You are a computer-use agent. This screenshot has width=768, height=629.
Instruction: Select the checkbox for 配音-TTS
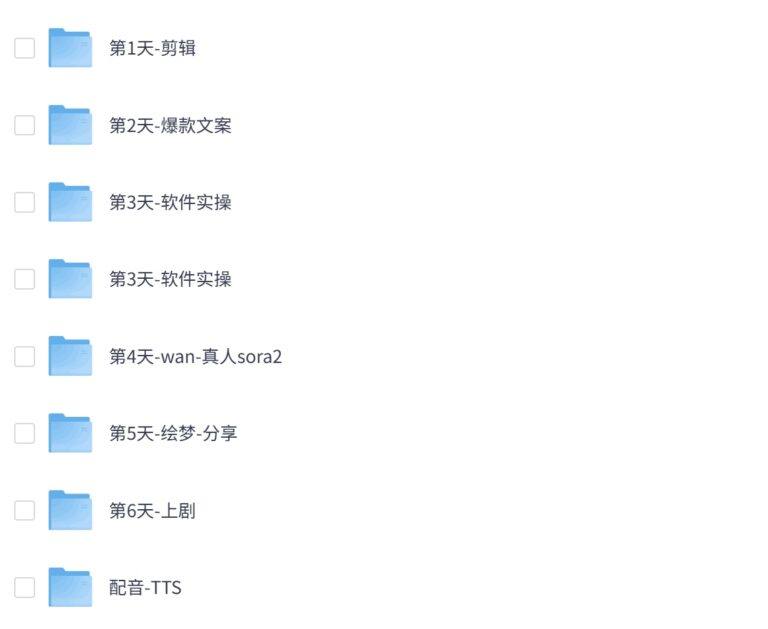point(24,587)
